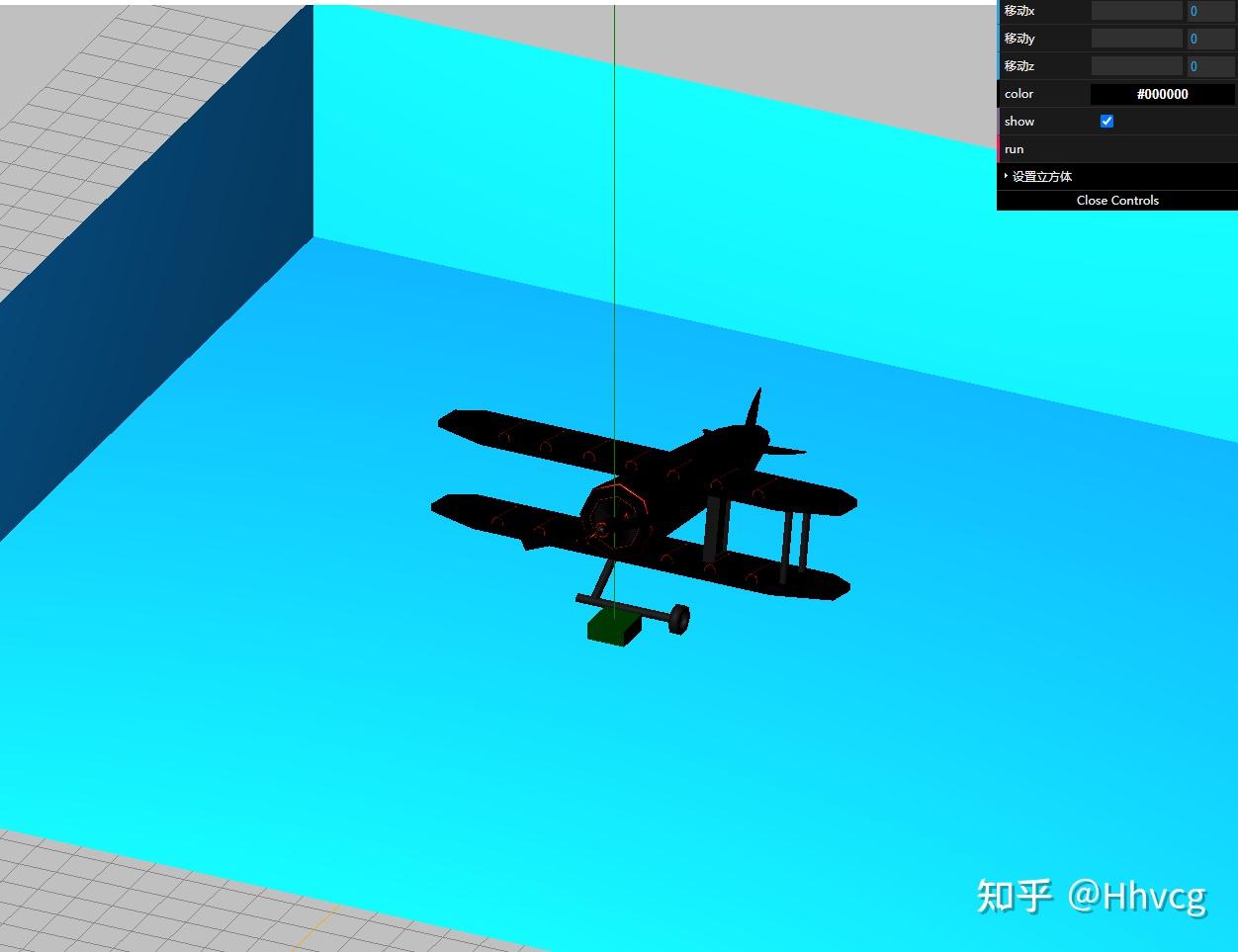1238x952 pixels.
Task: Focus the 移动z numeric value field
Action: pos(1210,66)
